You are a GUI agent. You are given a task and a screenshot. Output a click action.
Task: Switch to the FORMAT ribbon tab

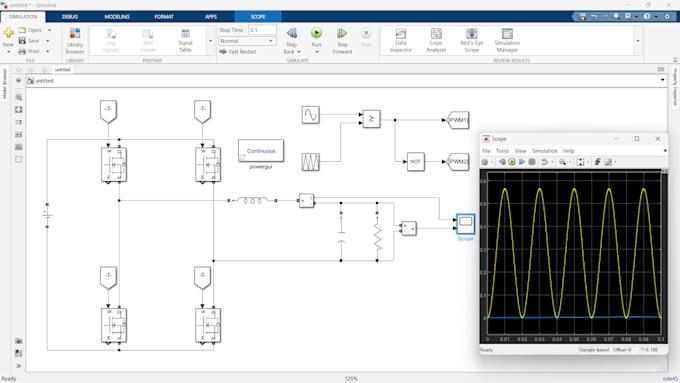pos(164,16)
